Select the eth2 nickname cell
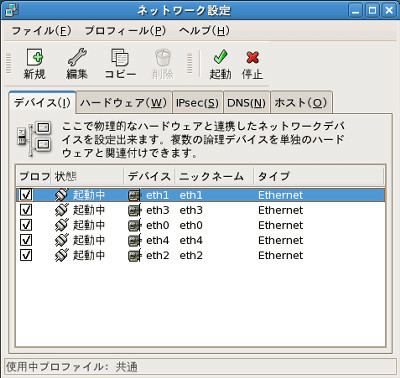Screen dimensions: 400x378 coord(191,255)
